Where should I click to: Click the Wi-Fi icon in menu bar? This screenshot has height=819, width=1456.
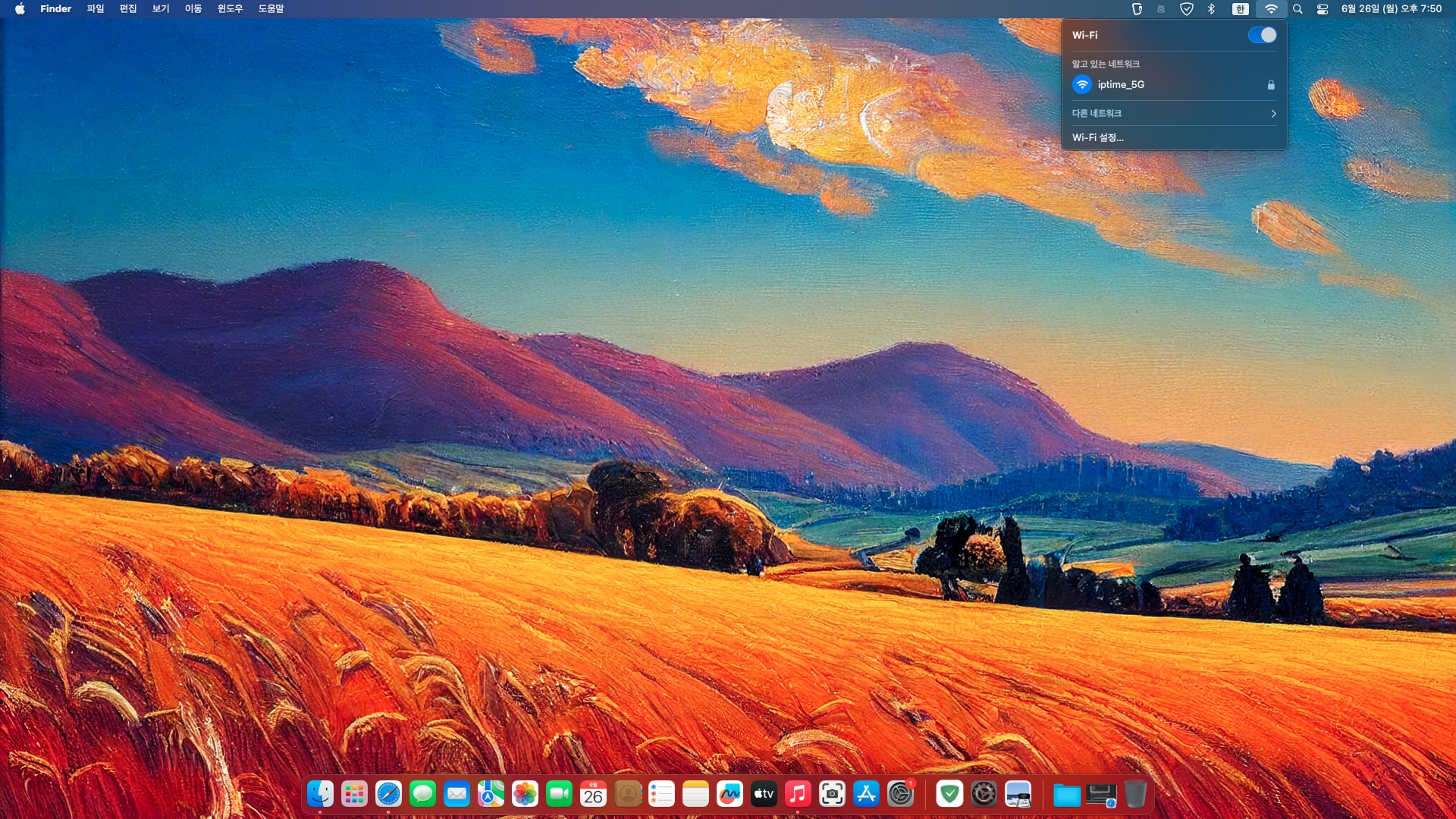click(1271, 9)
